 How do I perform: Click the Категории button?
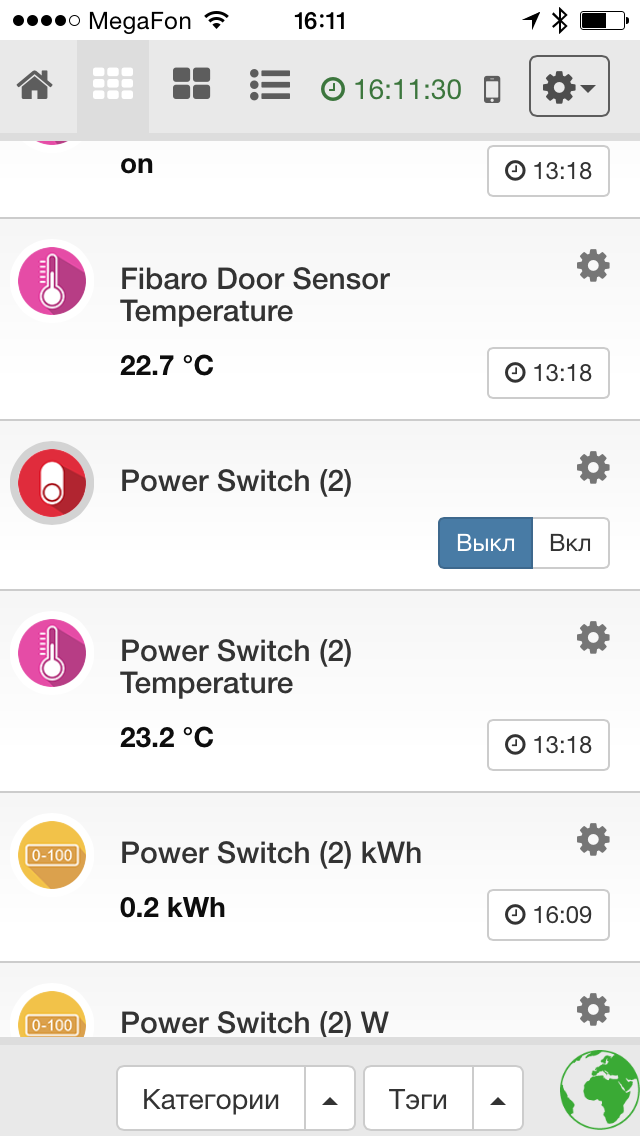click(x=211, y=1100)
